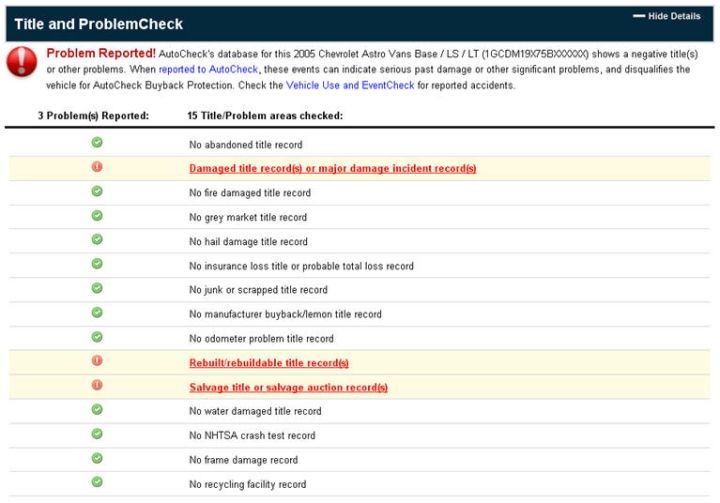The image size is (720, 503).
Task: Click 'No recycling facility record' text
Action: 248,484
